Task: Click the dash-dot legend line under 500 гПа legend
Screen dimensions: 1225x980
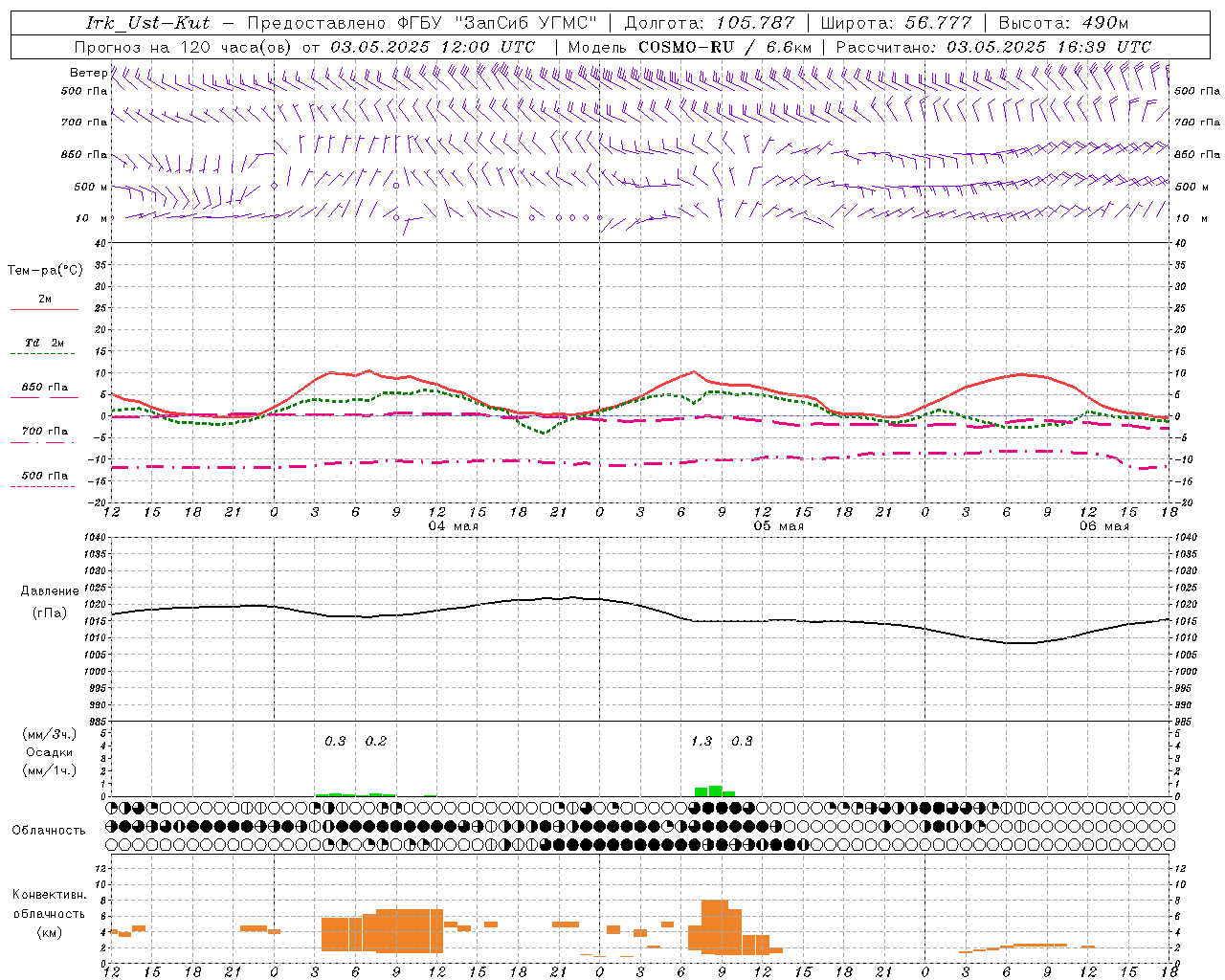Action: 42,487
